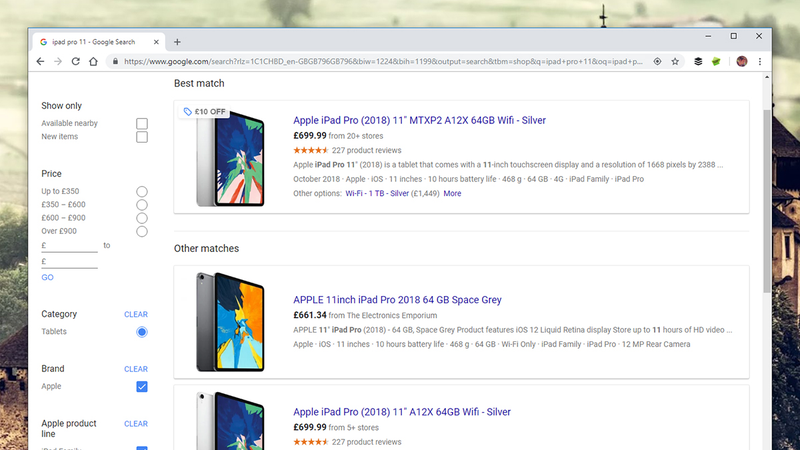The image size is (800, 450).
Task: Click the Best match silver iPad thumbnail
Action: click(x=230, y=159)
